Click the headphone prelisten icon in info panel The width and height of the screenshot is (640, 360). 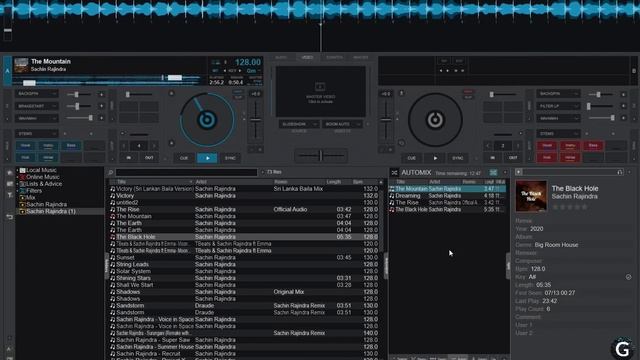pyautogui.click(x=620, y=172)
